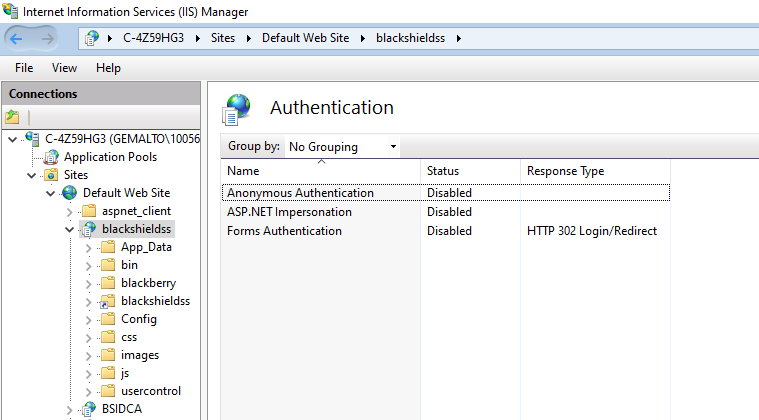
Task: Click the Create New Connection icon in Connections toolbar
Action: (x=13, y=117)
